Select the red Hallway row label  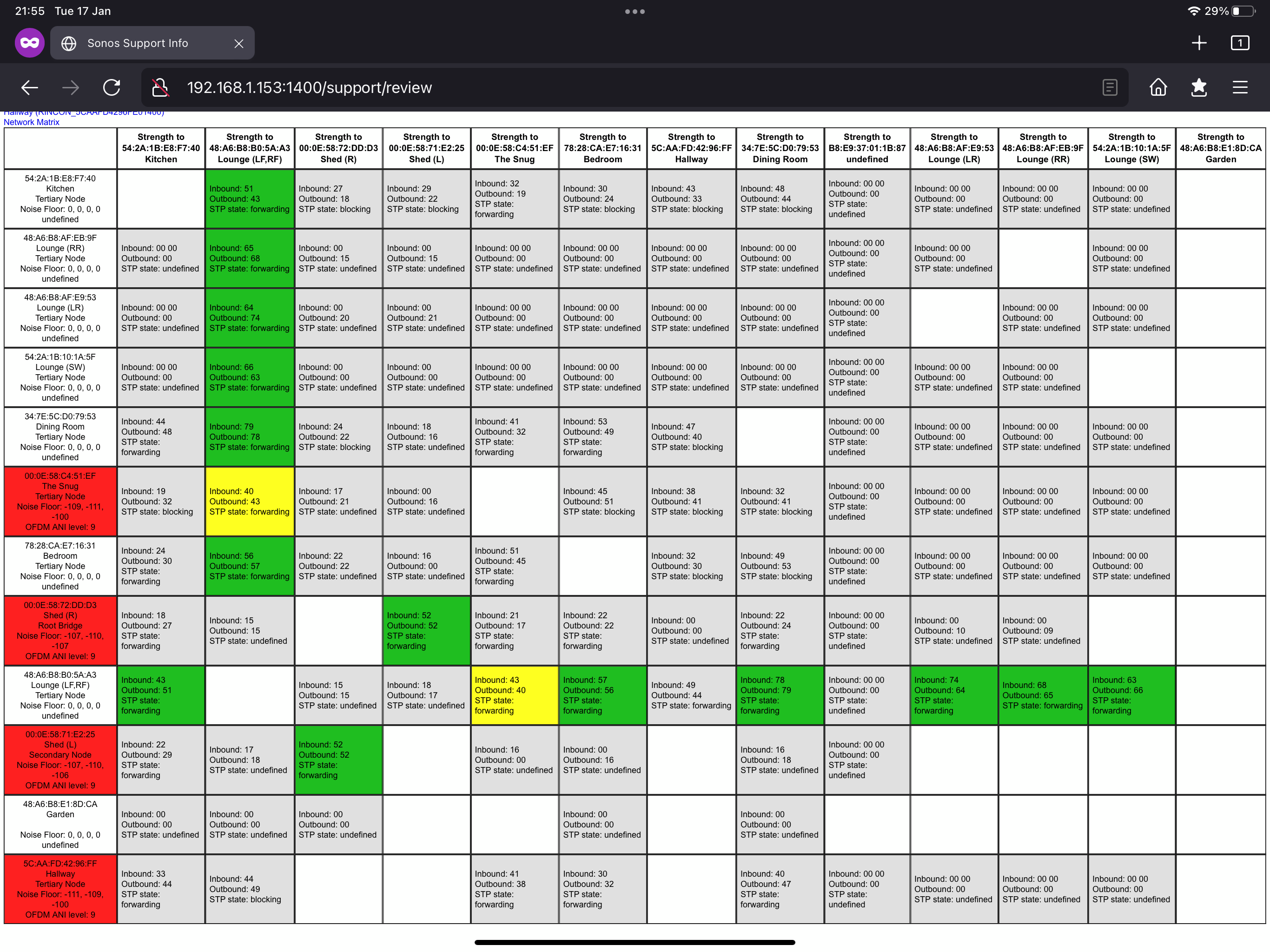click(x=60, y=889)
